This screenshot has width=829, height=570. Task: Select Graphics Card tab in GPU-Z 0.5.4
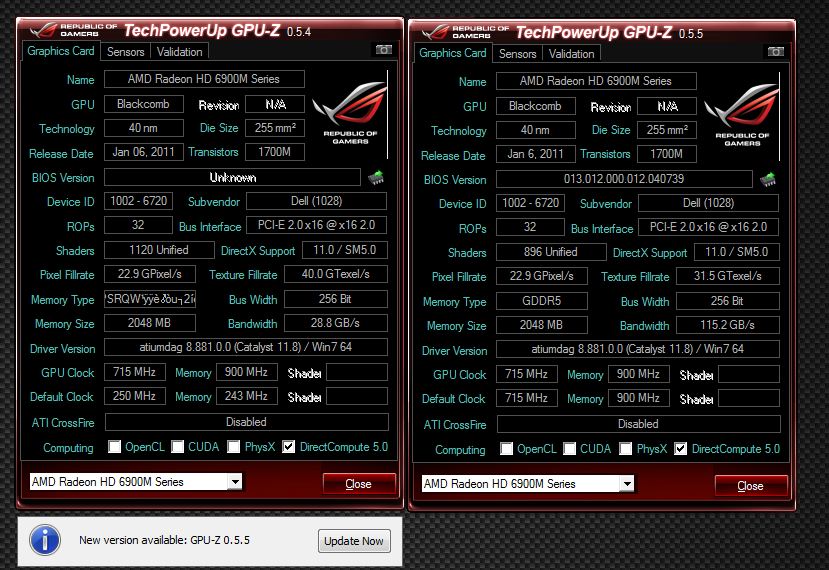[x=60, y=51]
